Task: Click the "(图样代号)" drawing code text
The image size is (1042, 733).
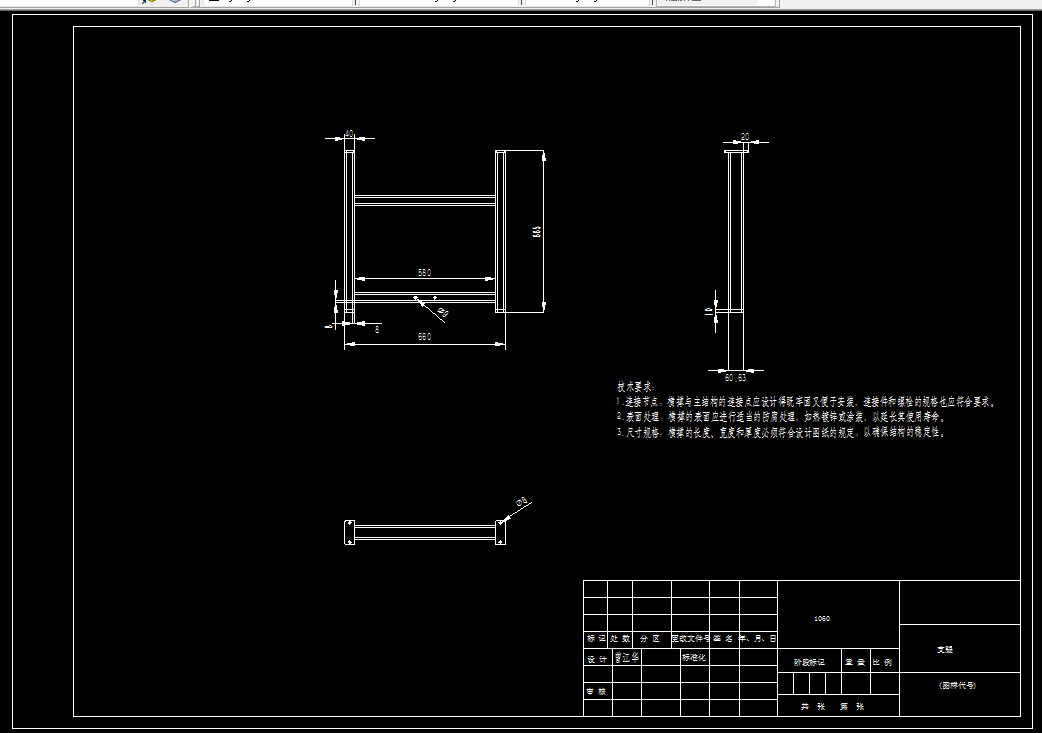Action: click(958, 685)
